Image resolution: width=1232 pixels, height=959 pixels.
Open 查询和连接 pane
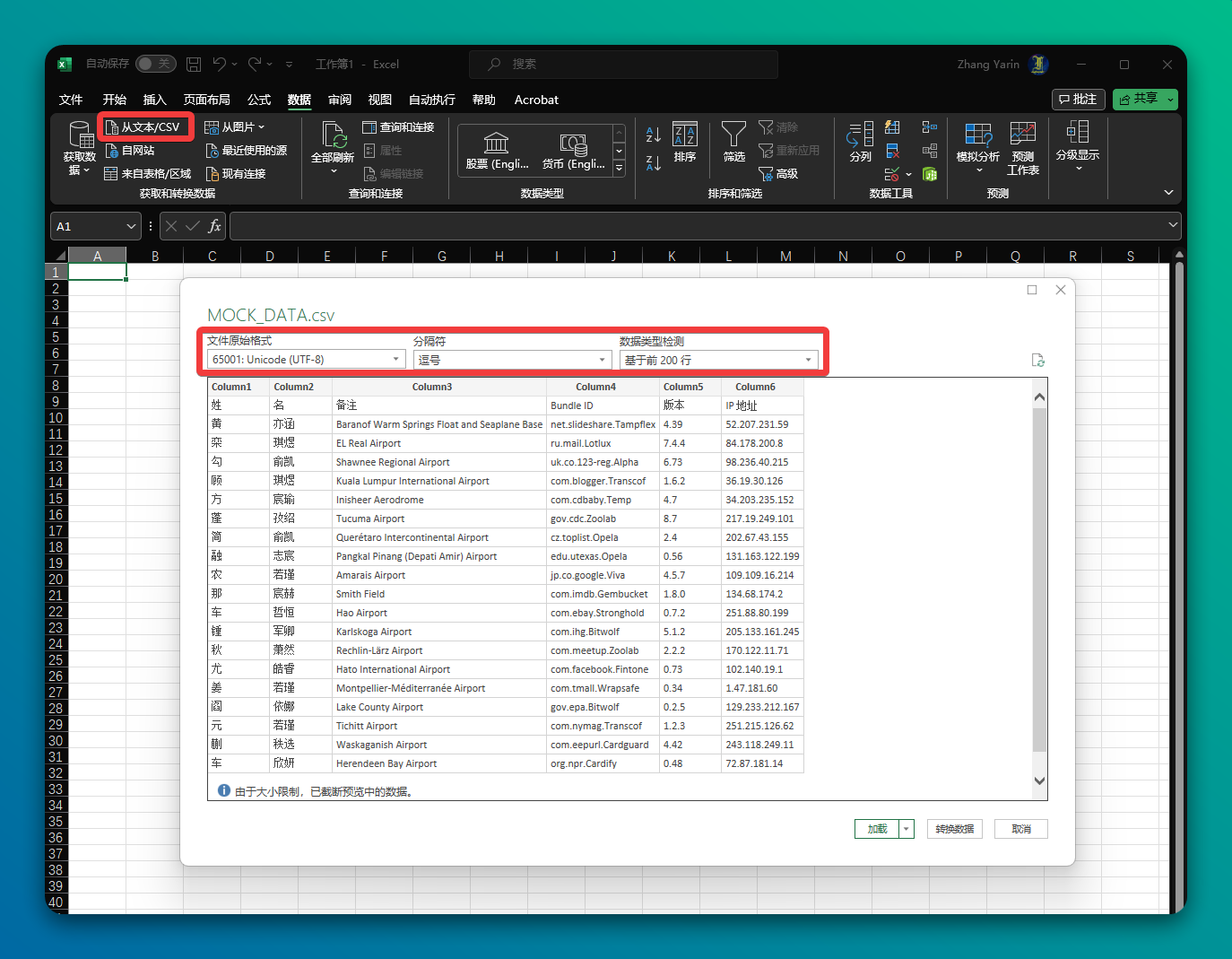[398, 127]
